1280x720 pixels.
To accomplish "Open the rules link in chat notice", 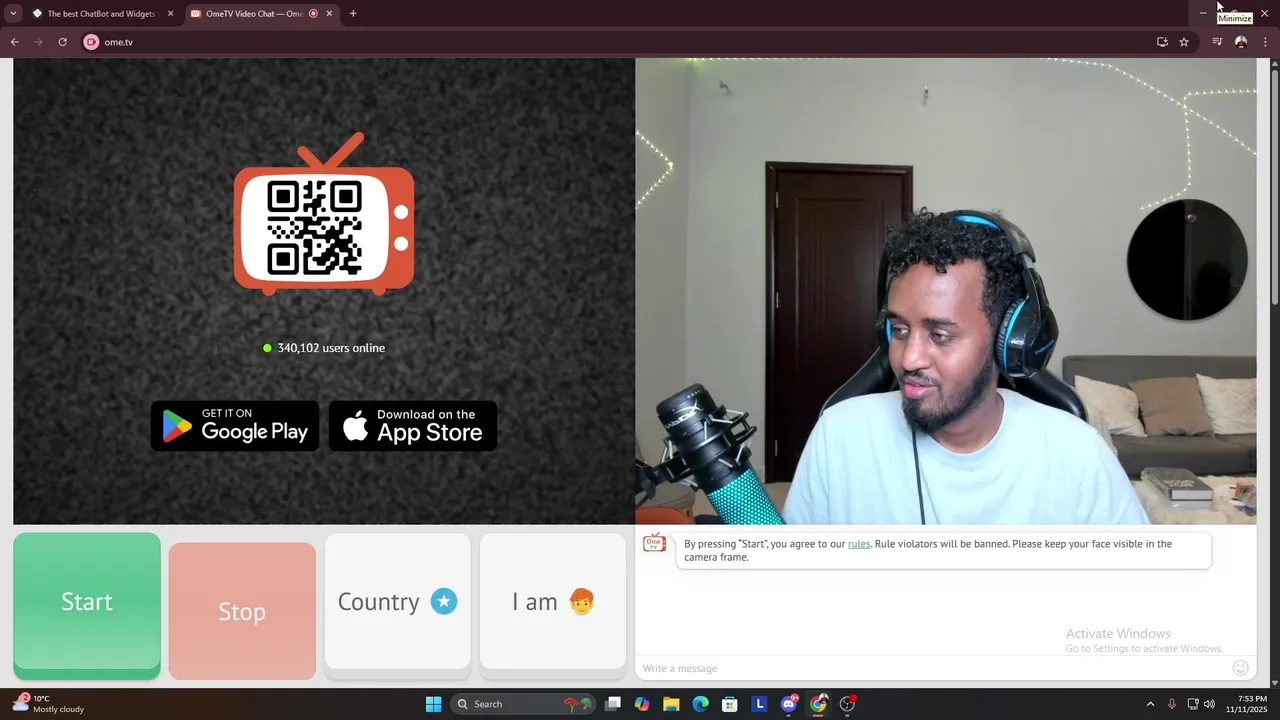I will coord(859,544).
